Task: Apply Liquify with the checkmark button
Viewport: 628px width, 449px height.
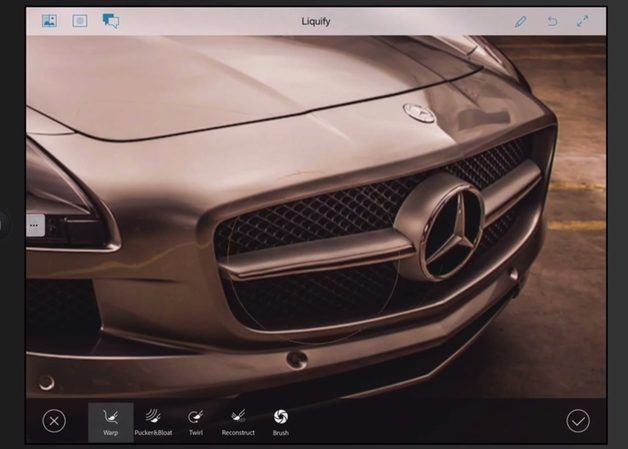Action: [x=578, y=421]
